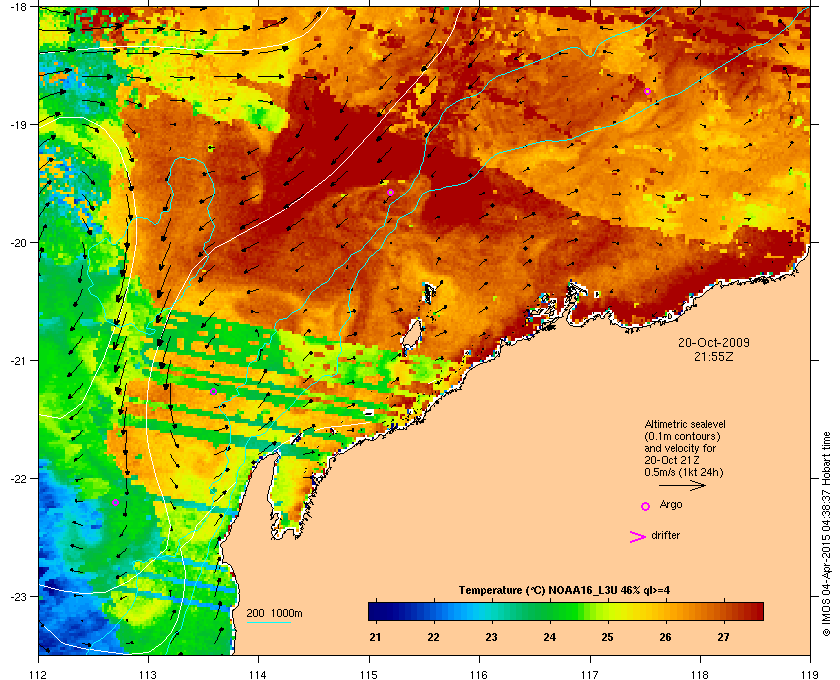Click the 'drifter' legend label
The width and height of the screenshot is (840, 680).
click(665, 535)
